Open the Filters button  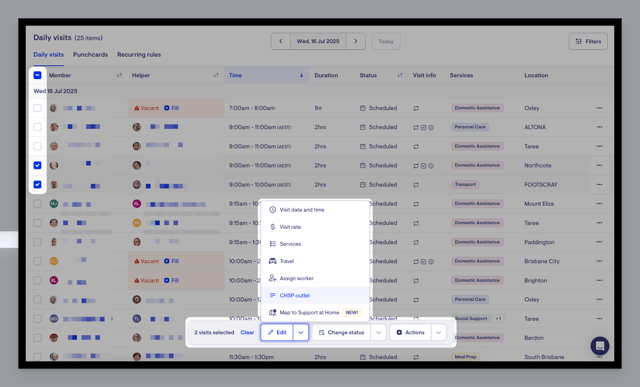tap(588, 41)
